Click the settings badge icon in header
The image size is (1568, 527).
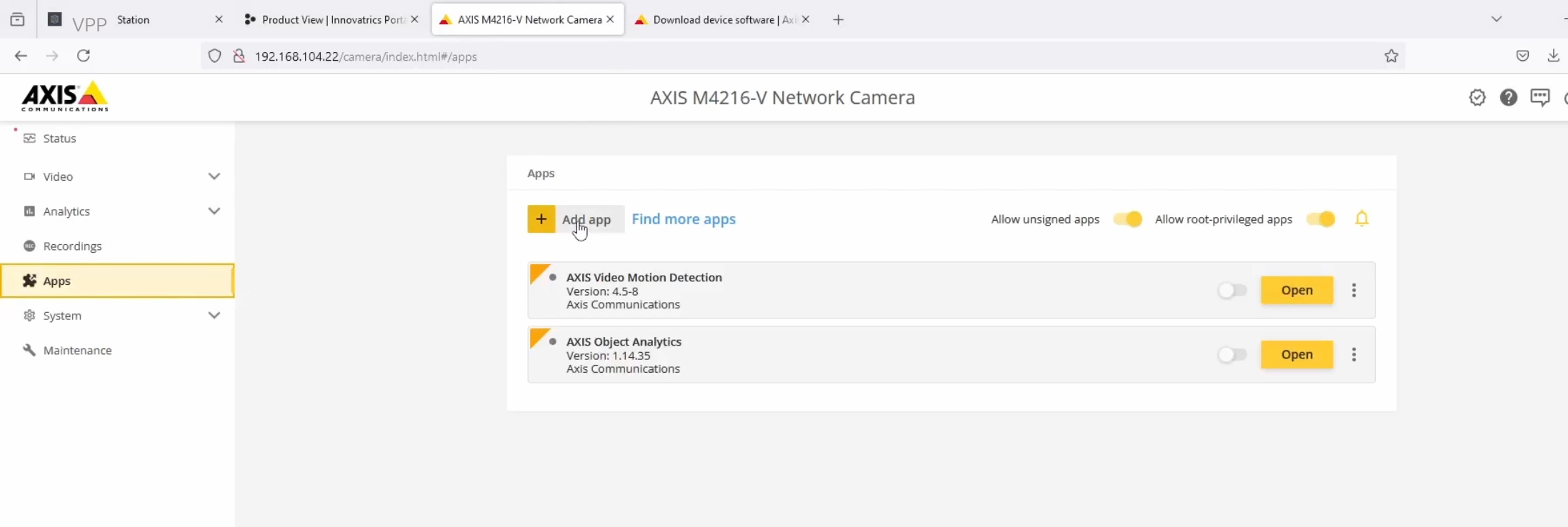[x=1477, y=98]
